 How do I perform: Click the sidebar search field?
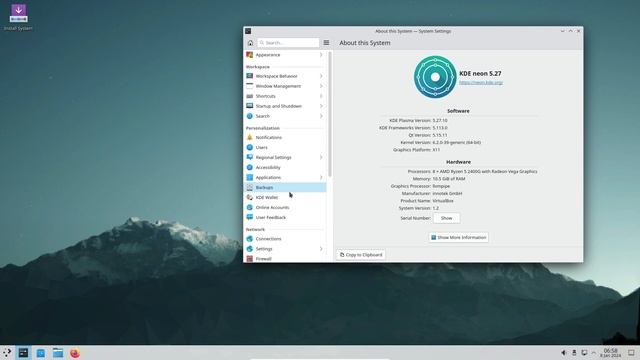point(288,42)
